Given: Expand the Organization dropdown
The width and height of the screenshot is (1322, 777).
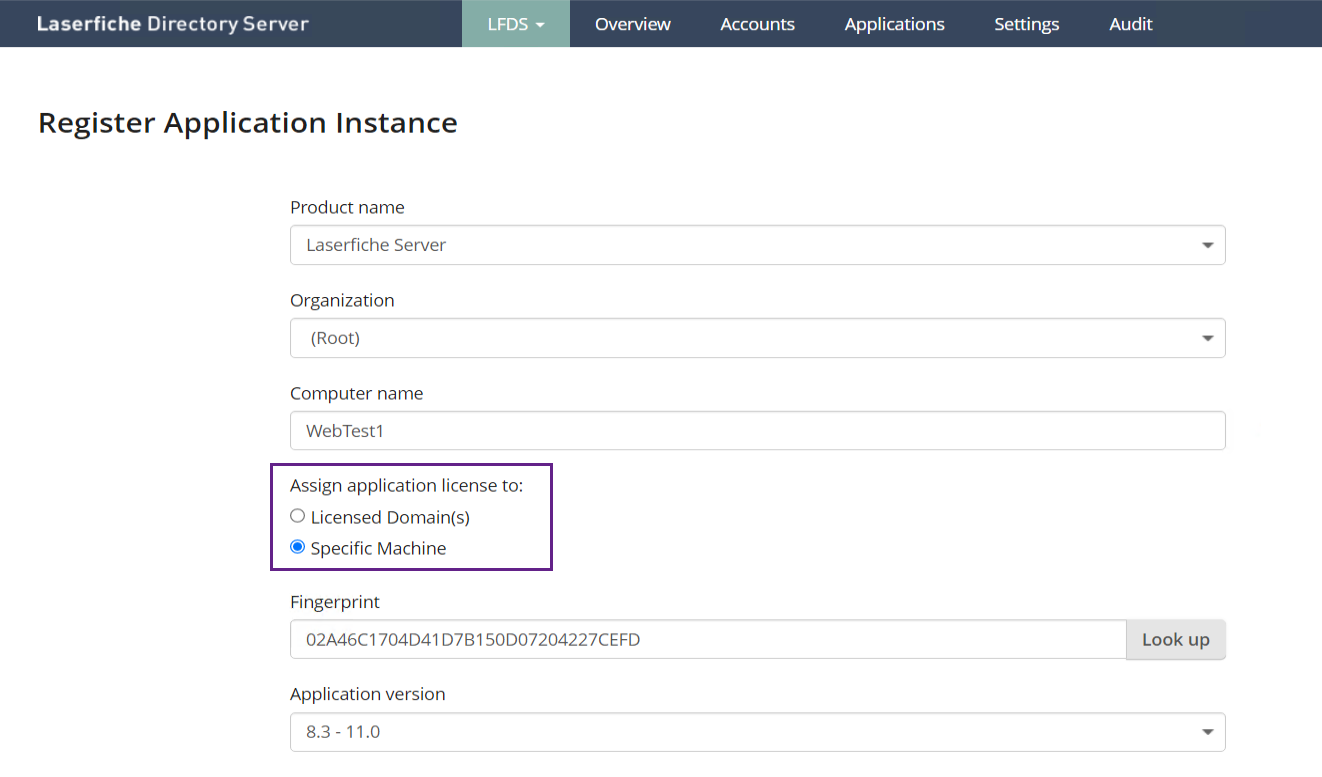Looking at the screenshot, I should point(758,338).
